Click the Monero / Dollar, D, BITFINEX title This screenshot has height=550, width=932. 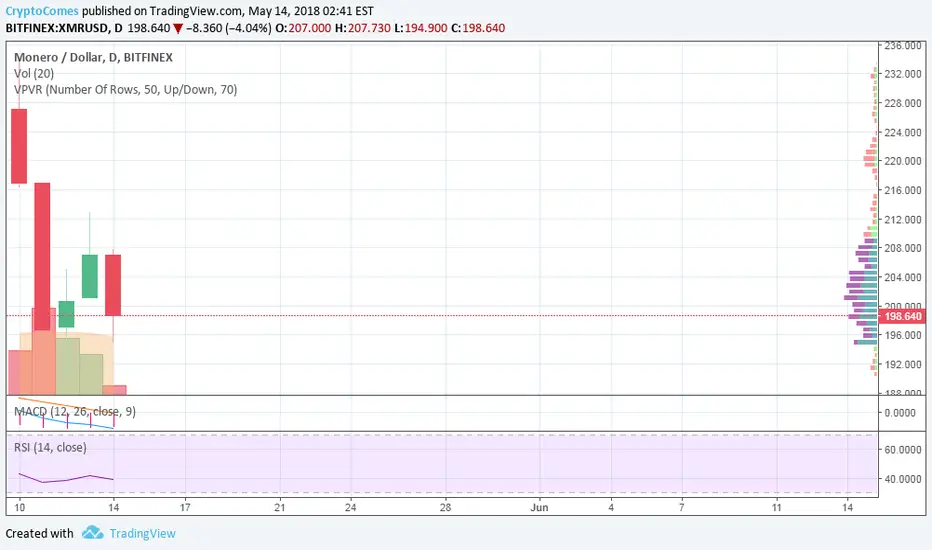[x=93, y=57]
